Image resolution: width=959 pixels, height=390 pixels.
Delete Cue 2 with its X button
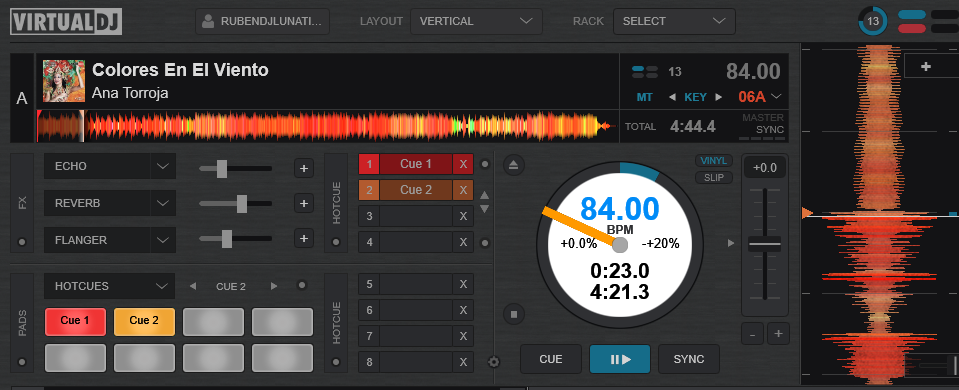coord(463,190)
